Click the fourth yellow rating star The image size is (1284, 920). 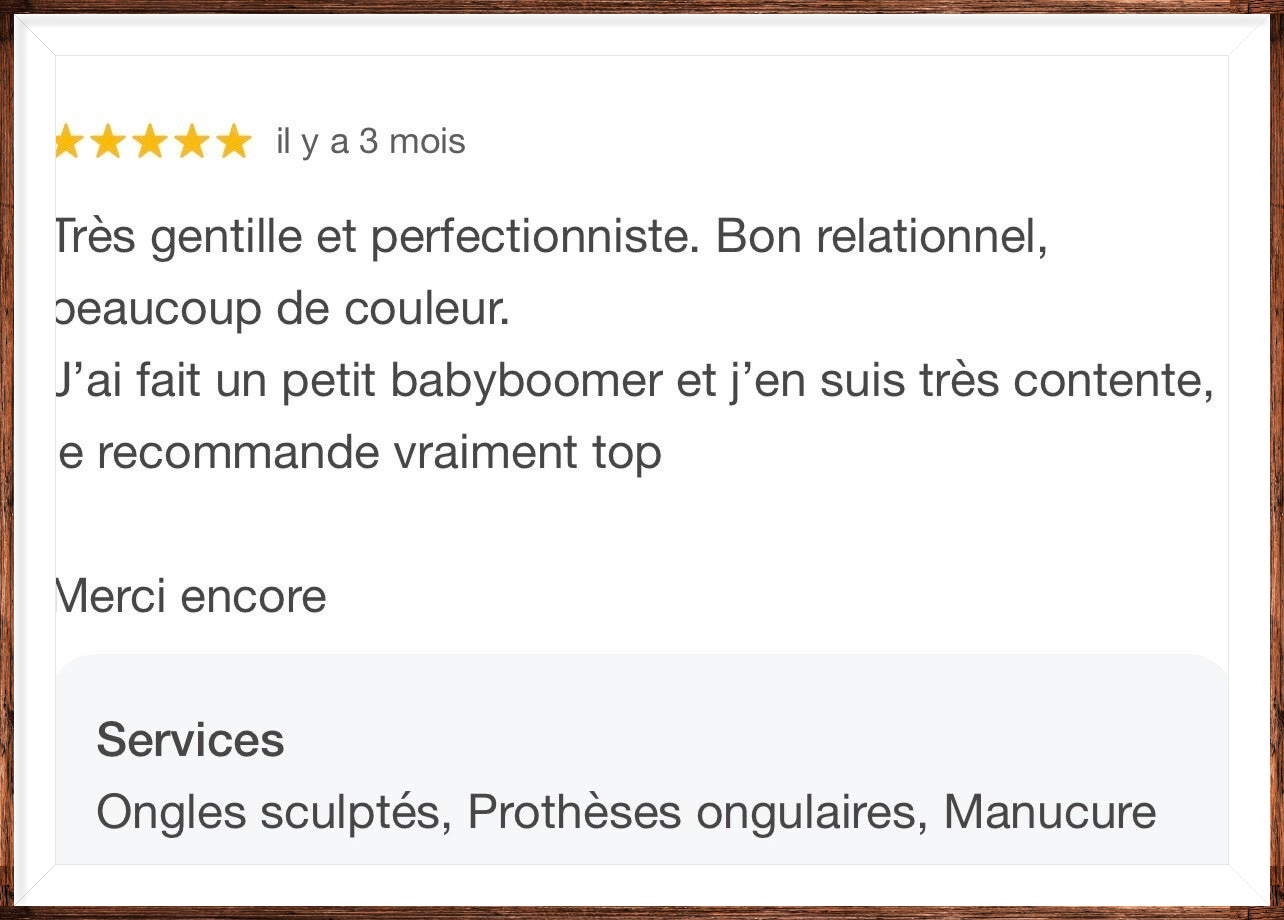[x=191, y=142]
